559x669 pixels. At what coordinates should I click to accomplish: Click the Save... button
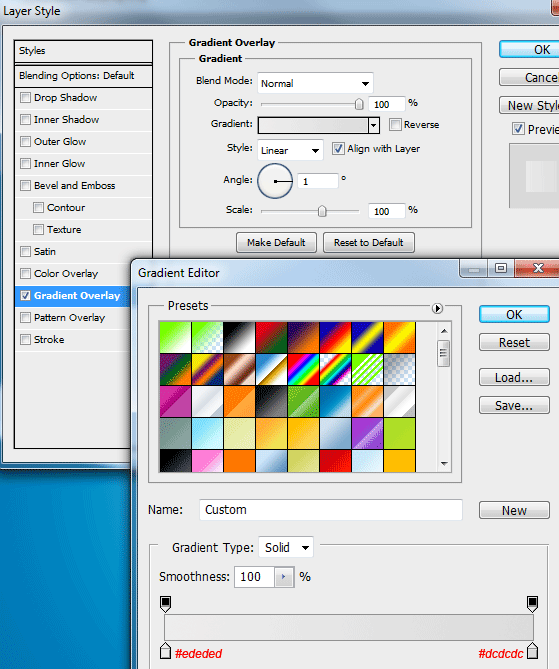(x=514, y=405)
